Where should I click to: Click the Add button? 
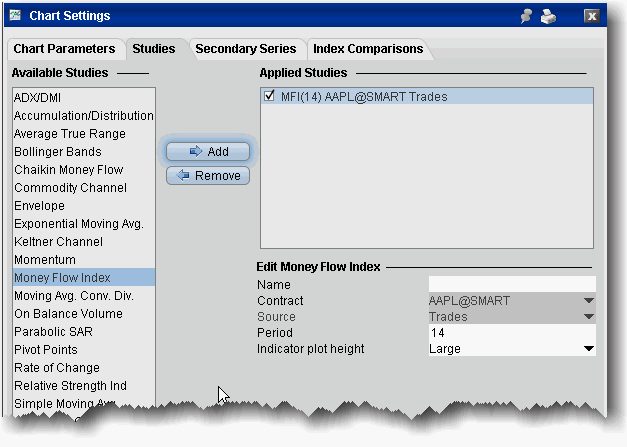(x=208, y=152)
